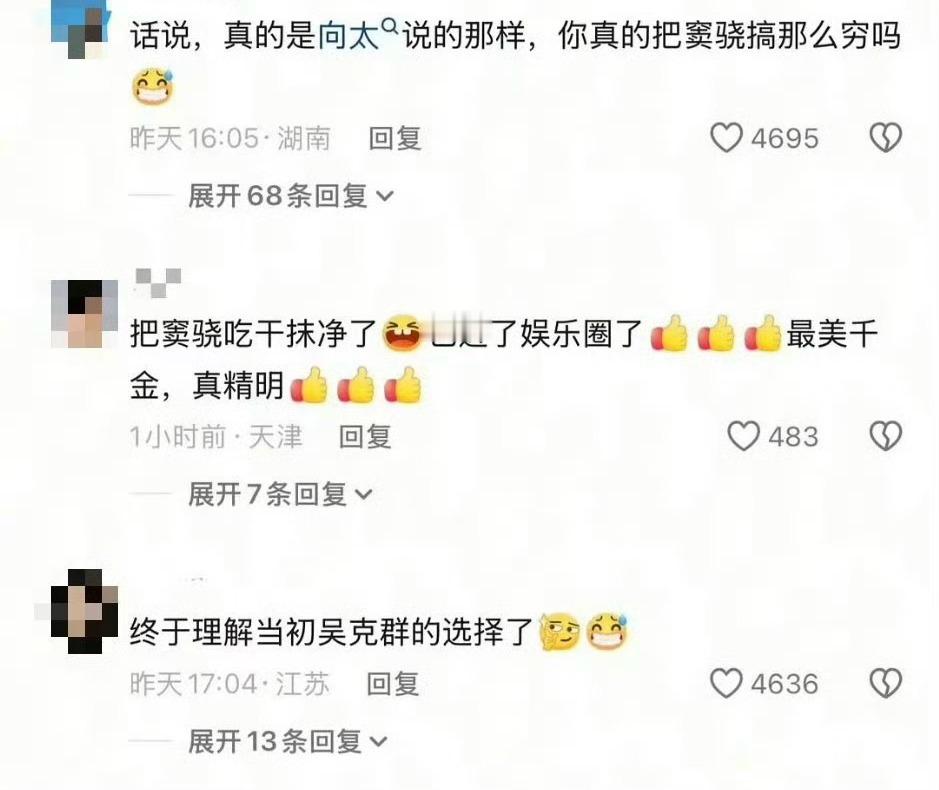Like the comment with 4695 likes

(726, 138)
